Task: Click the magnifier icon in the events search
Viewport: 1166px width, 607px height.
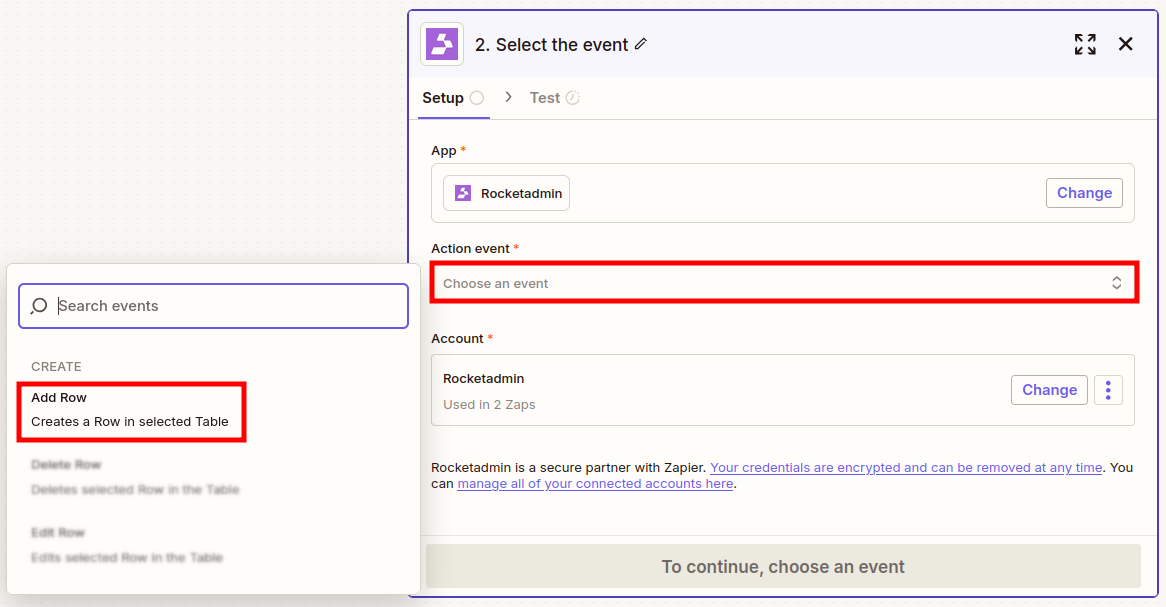Action: [x=39, y=306]
